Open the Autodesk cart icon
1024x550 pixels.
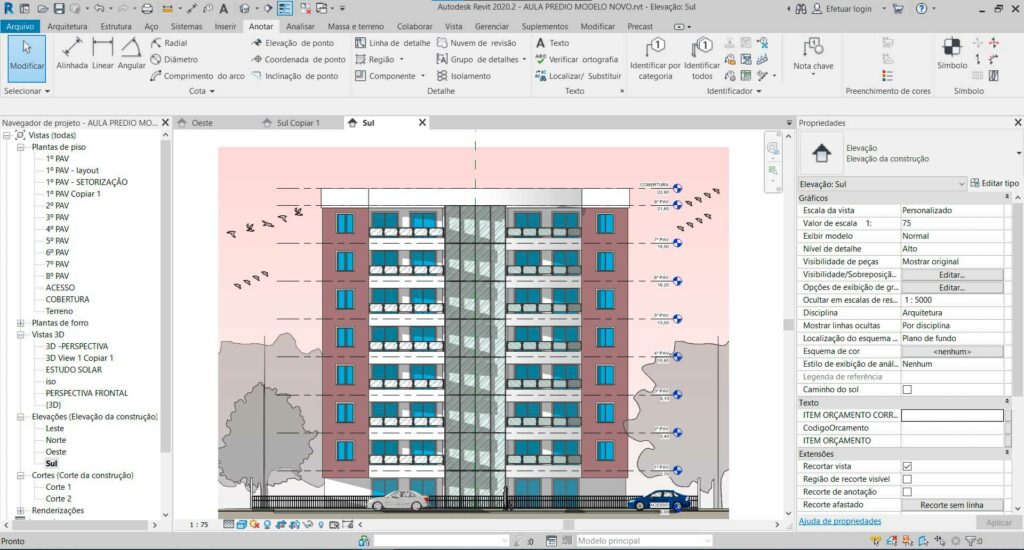click(x=898, y=8)
